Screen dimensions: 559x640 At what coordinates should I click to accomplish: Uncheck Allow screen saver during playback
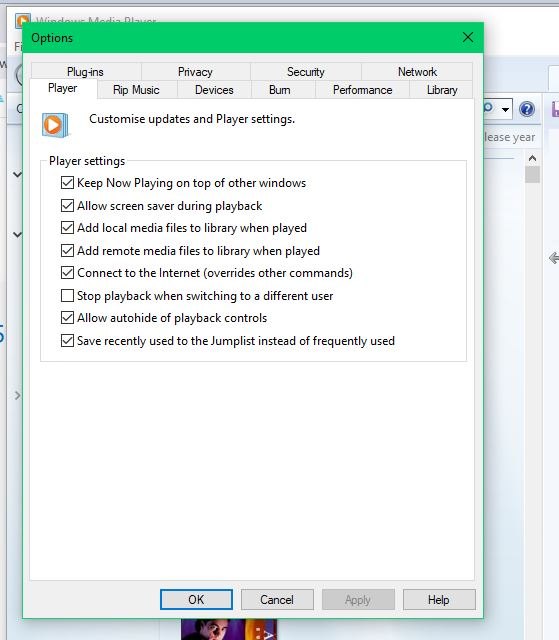pyautogui.click(x=67, y=205)
